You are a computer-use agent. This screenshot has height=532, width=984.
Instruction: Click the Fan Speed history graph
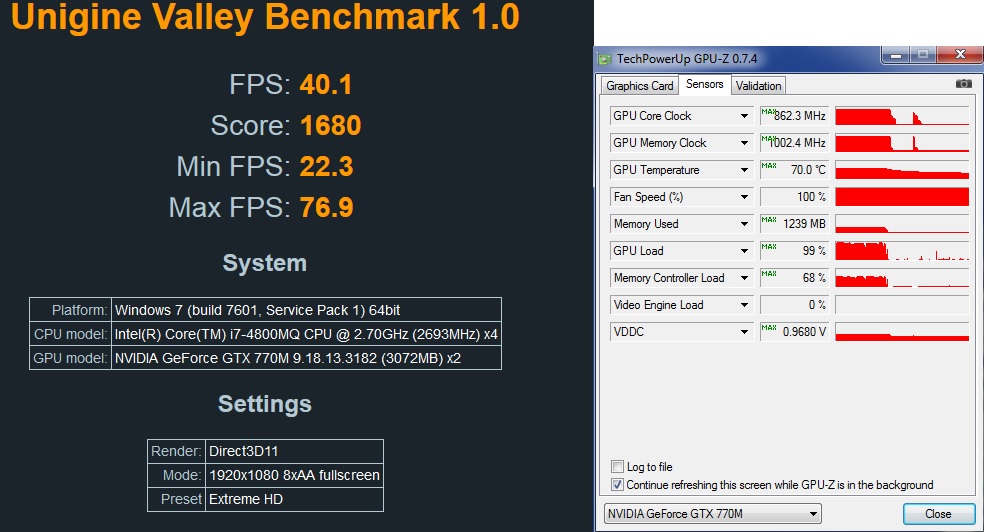(902, 197)
